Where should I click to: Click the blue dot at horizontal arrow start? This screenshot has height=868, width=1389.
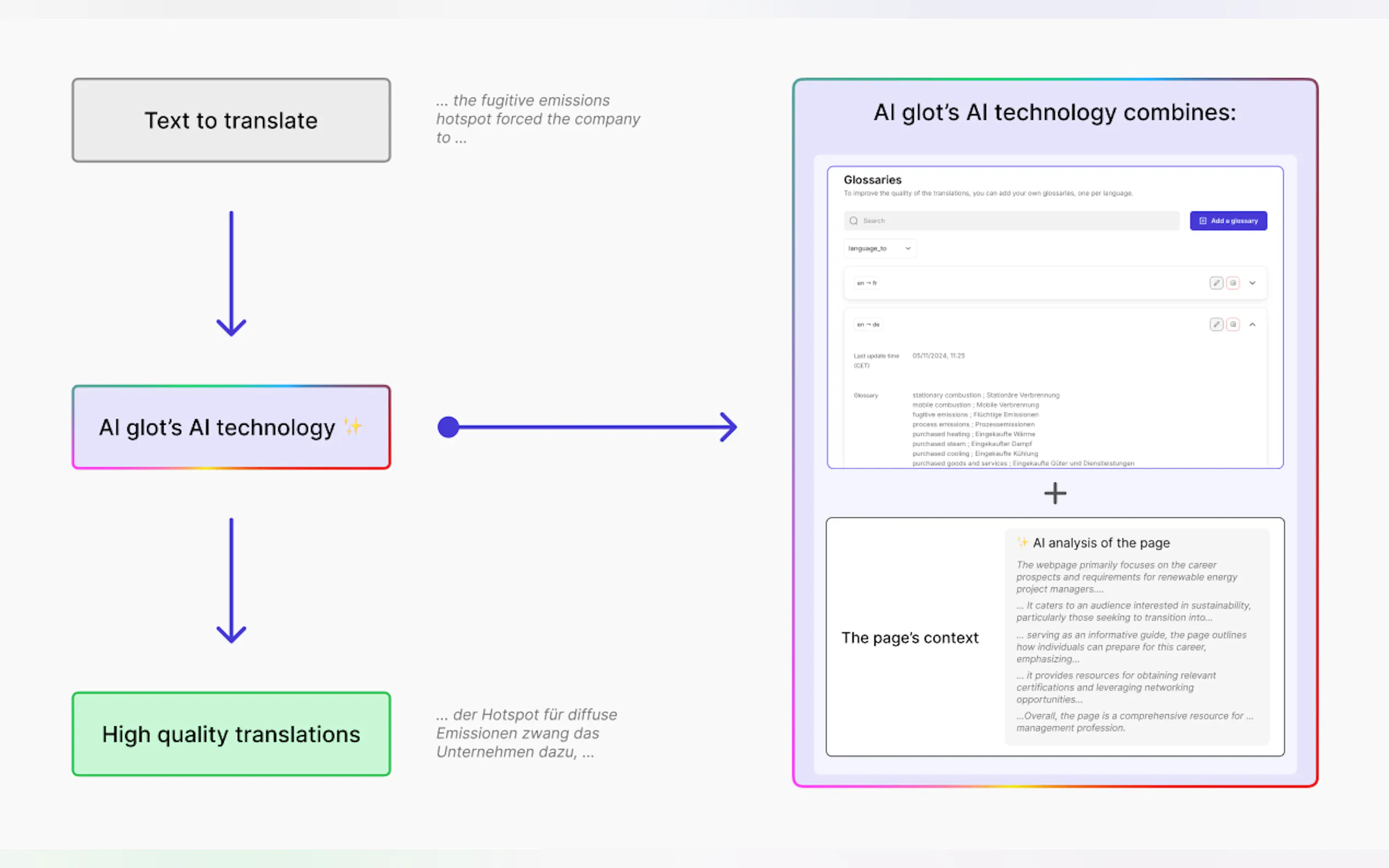pyautogui.click(x=448, y=427)
